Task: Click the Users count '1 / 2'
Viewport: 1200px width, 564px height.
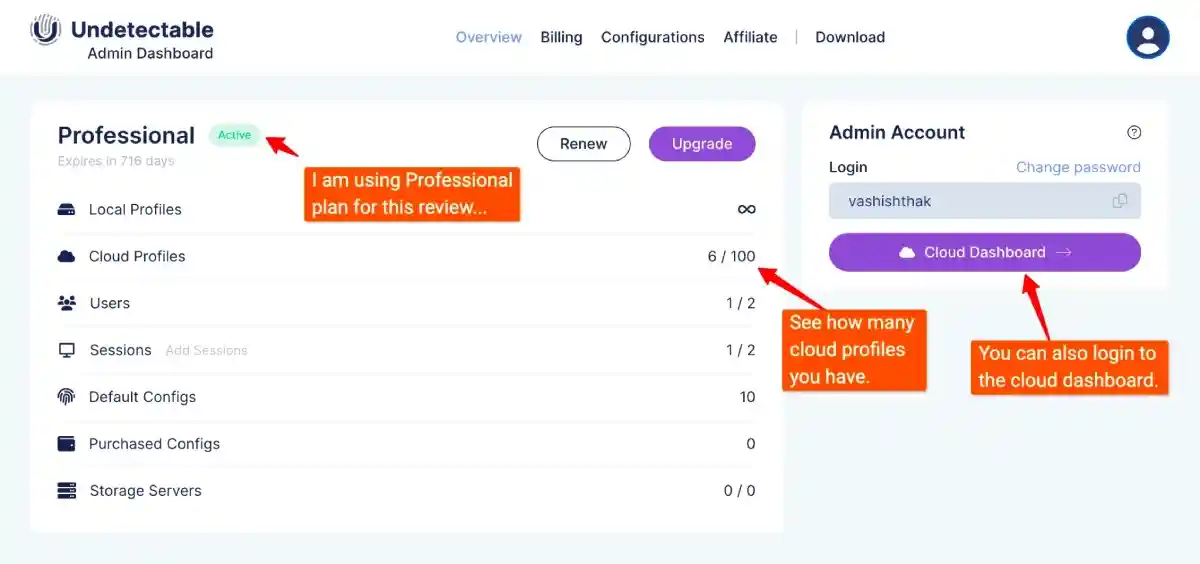Action: point(741,303)
